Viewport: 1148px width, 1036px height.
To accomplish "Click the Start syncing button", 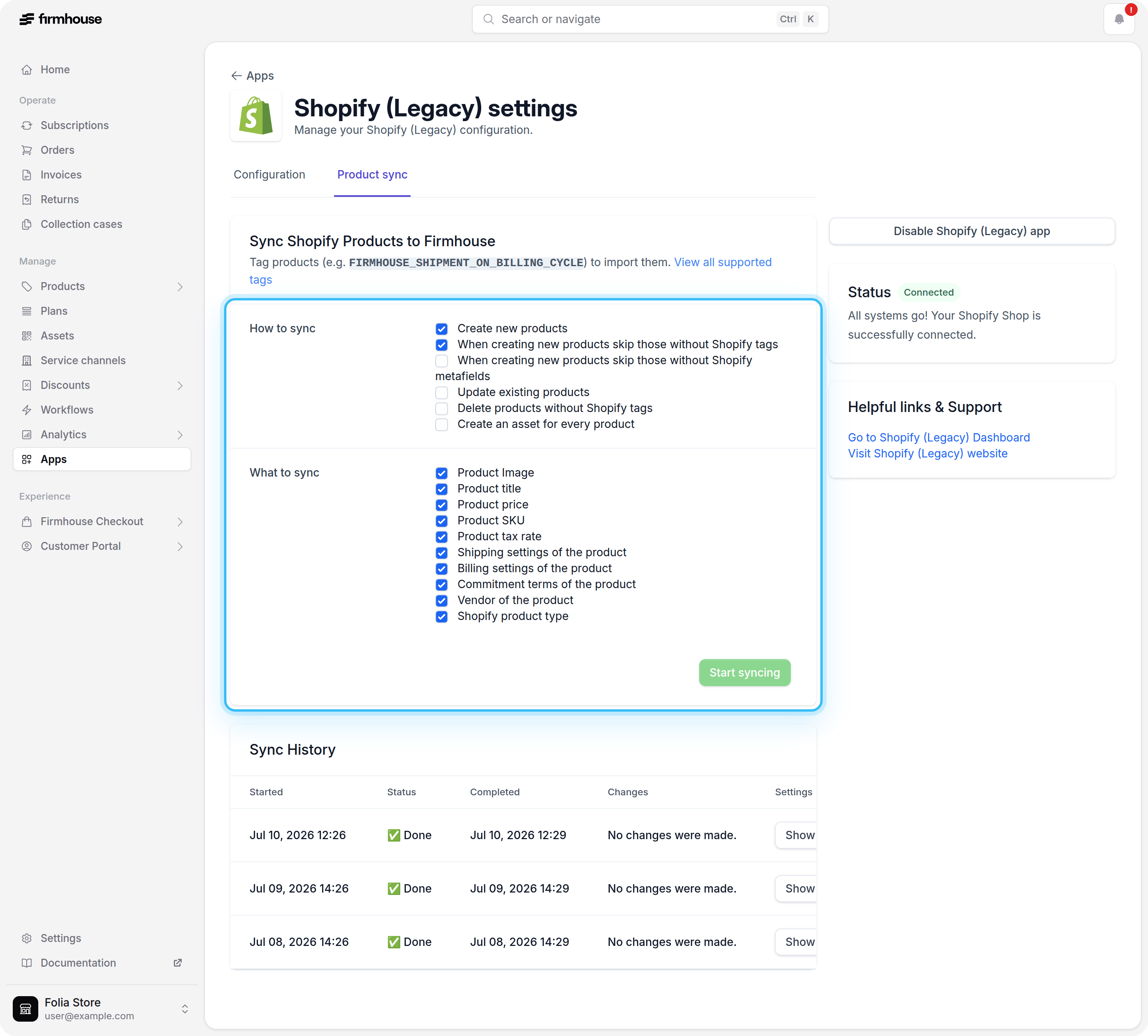I will point(744,672).
